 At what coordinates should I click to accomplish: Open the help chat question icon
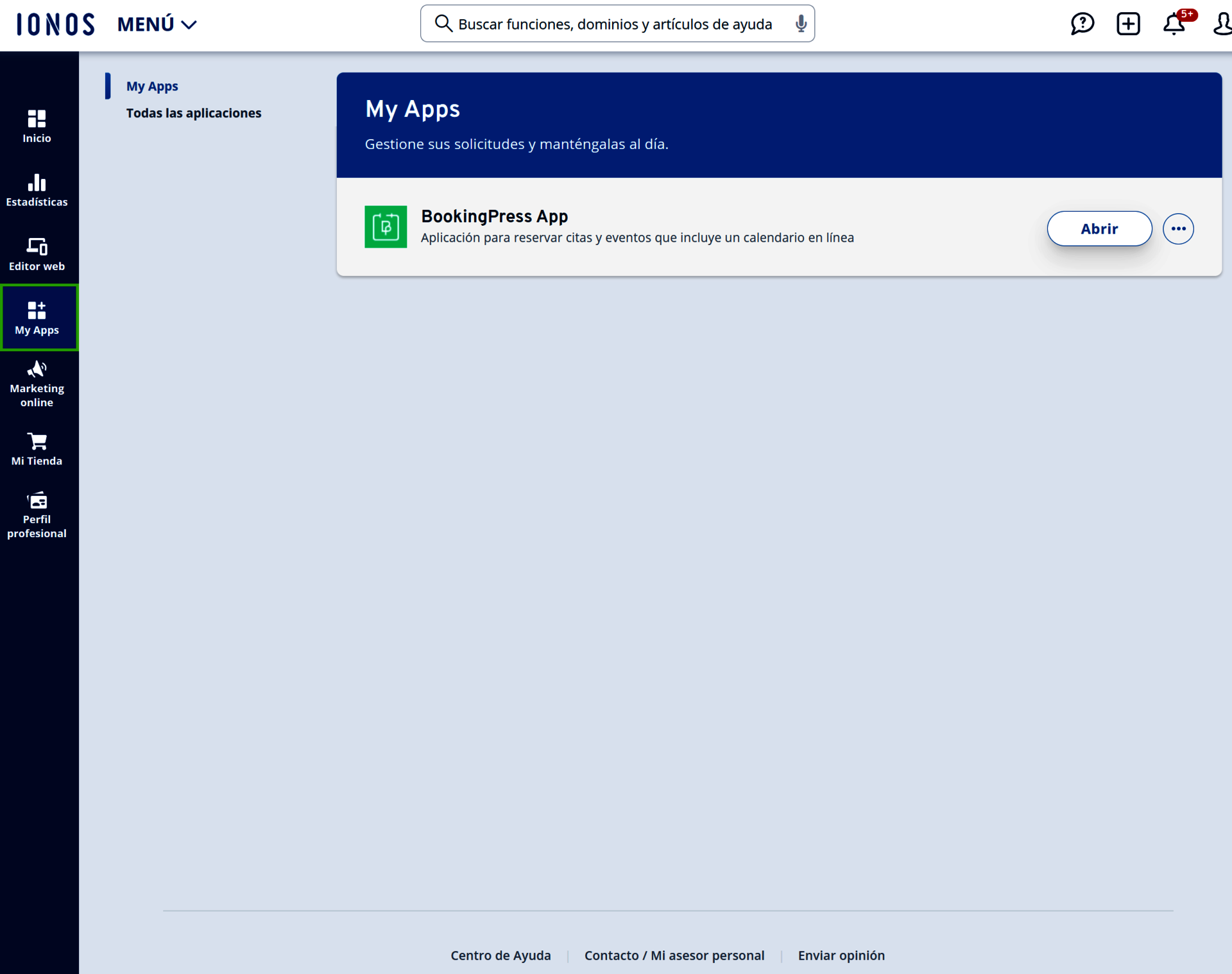(1082, 24)
